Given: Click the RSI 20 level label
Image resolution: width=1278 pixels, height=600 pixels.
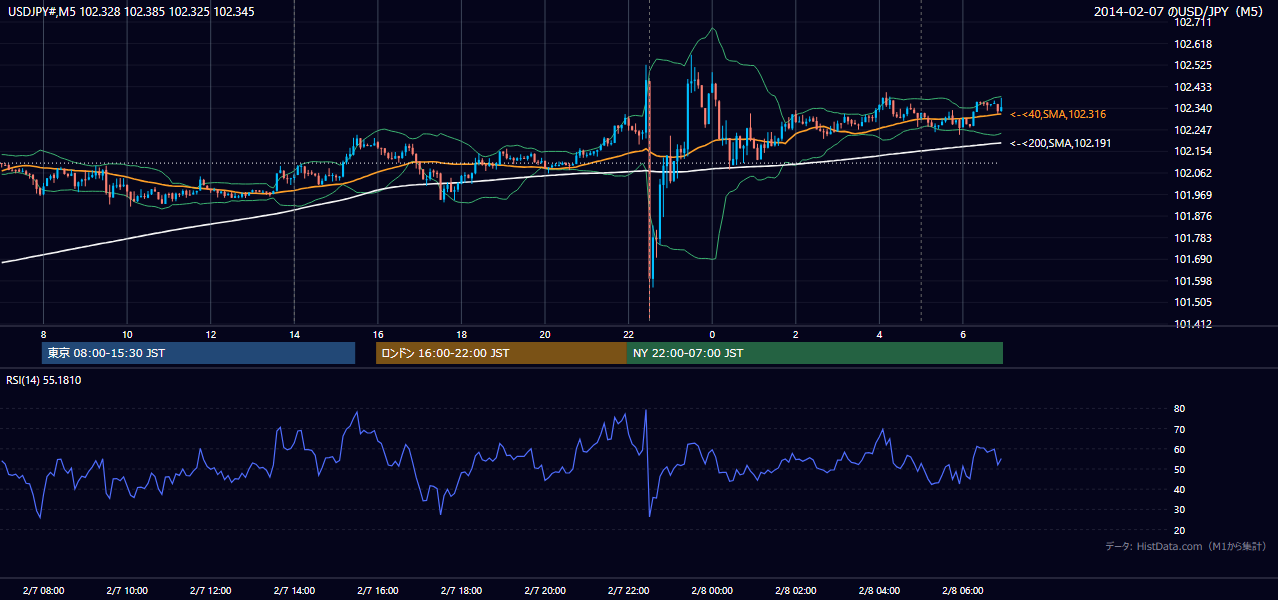Looking at the screenshot, I should pyautogui.click(x=1179, y=530).
